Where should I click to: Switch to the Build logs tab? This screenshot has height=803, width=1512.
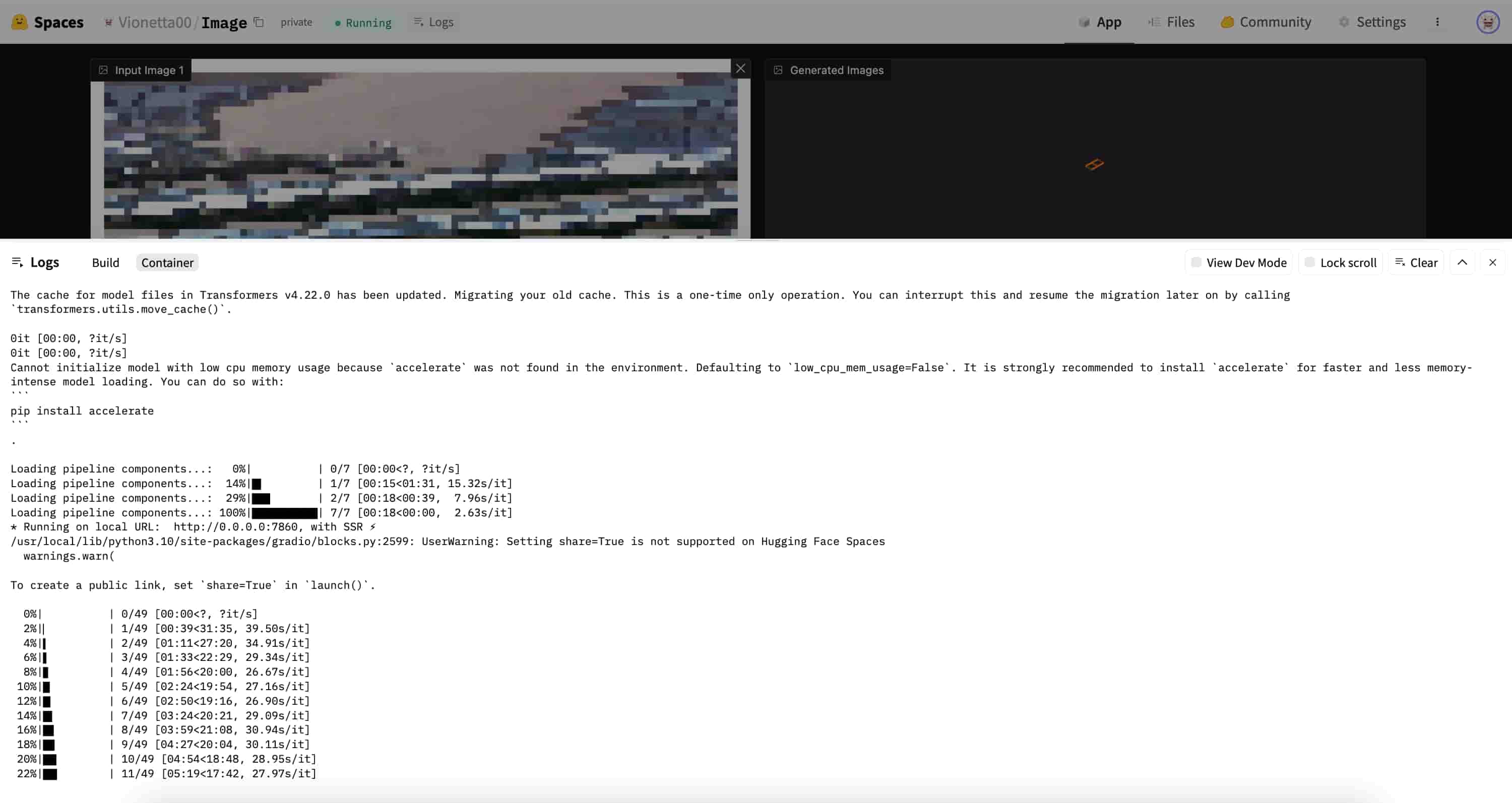[x=105, y=263]
